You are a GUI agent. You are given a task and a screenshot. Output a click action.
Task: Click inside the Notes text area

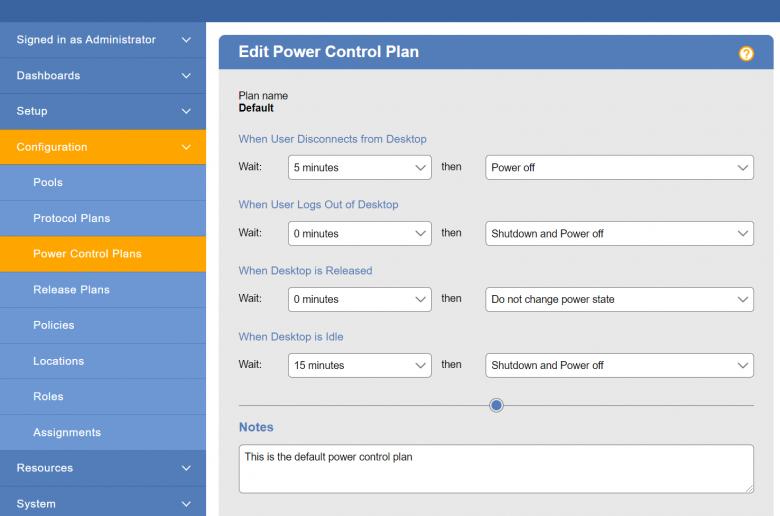[496, 469]
